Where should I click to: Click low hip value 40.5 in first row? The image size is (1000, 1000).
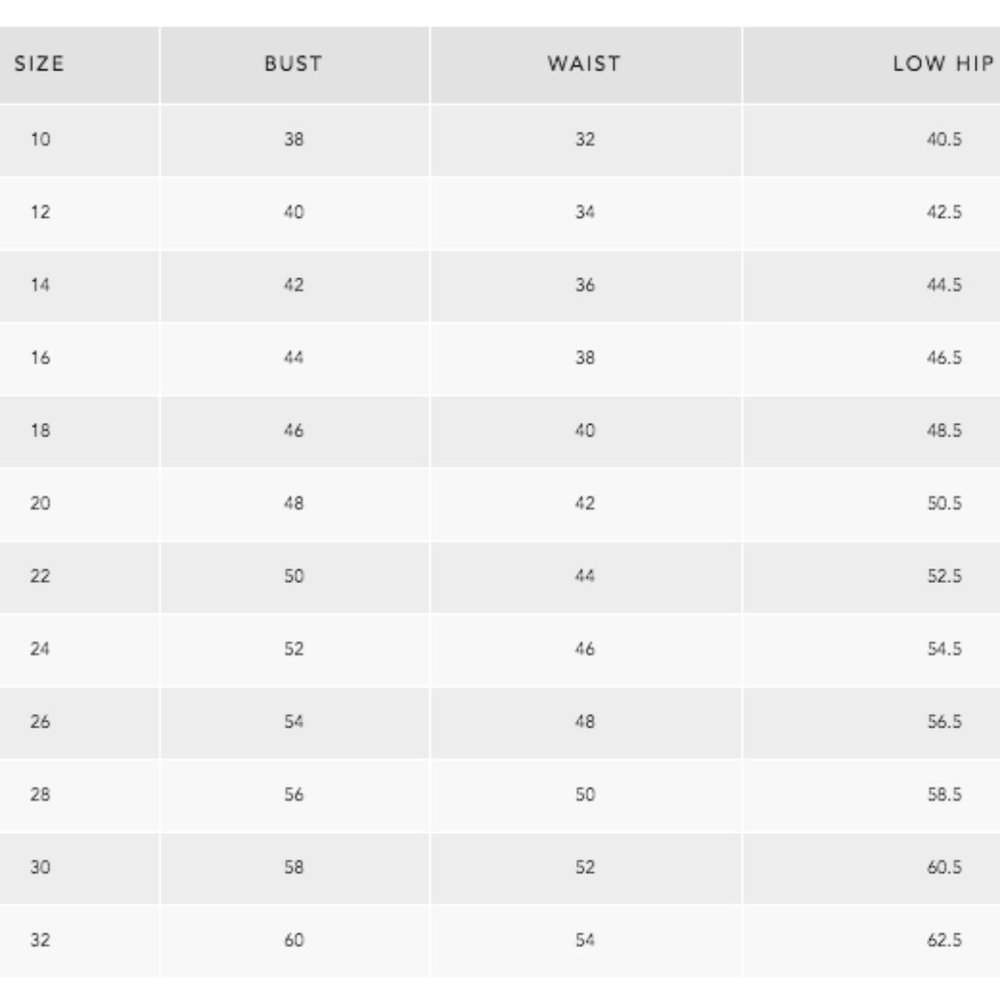(x=944, y=139)
